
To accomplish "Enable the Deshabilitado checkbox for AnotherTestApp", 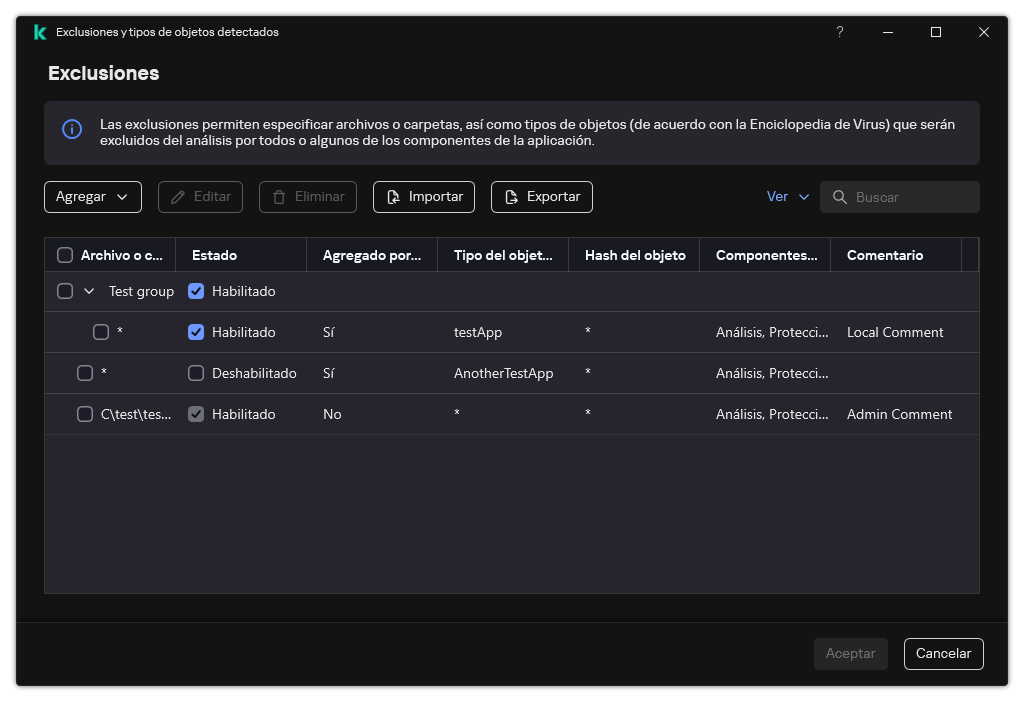I will tap(196, 373).
